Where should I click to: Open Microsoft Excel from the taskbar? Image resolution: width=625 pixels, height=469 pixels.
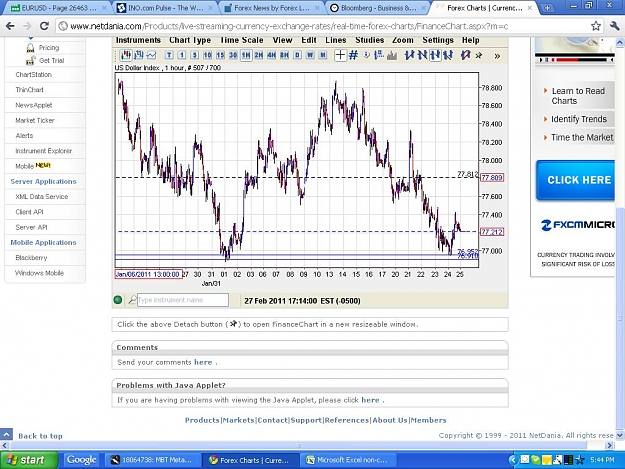349,460
